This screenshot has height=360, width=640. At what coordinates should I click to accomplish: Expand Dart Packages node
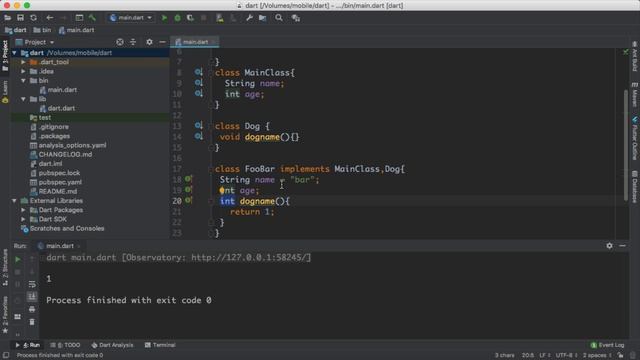pyautogui.click(x=23, y=210)
